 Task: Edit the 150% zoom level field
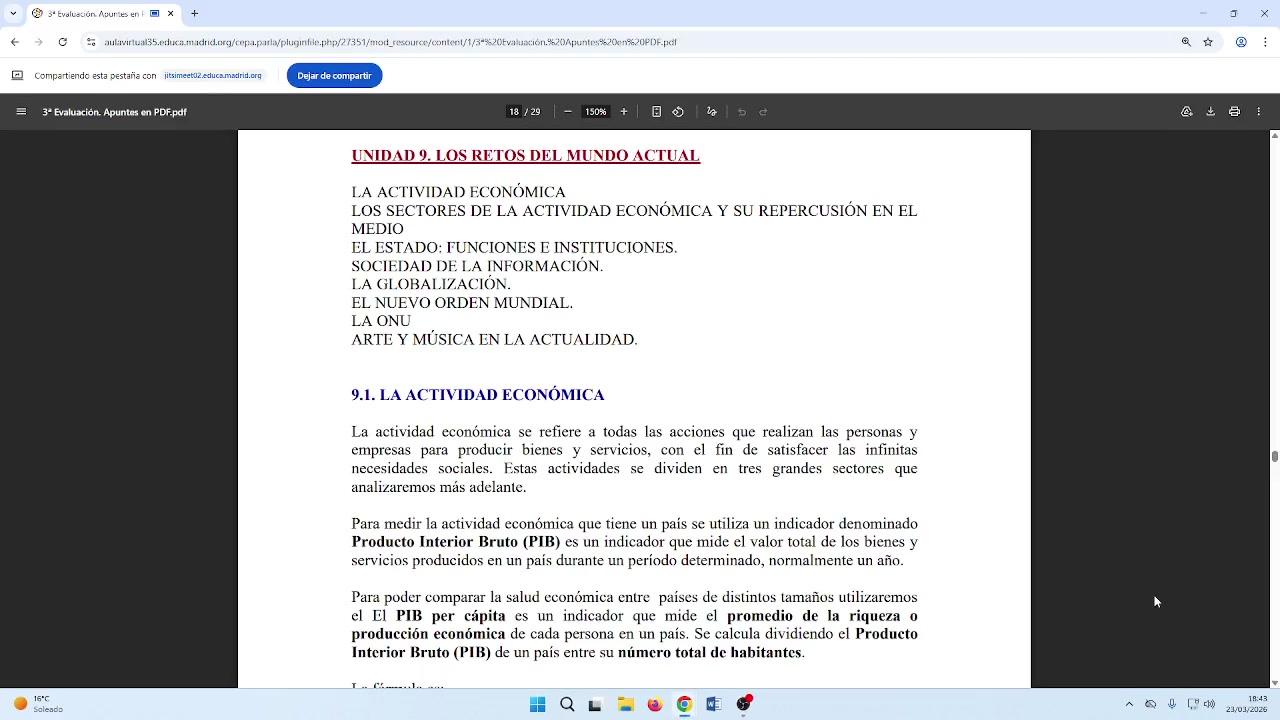(596, 112)
